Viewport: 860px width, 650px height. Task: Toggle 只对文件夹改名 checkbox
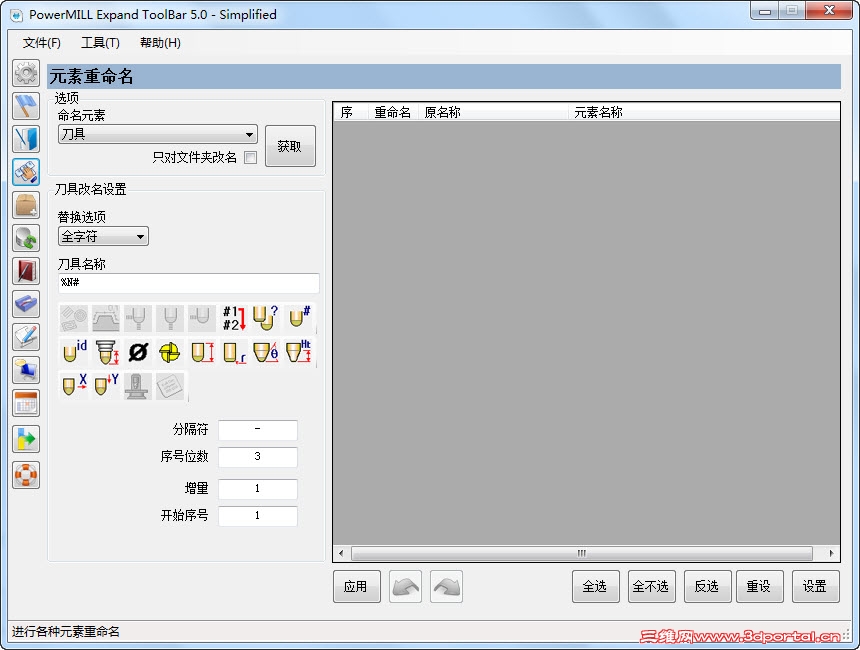pos(250,157)
